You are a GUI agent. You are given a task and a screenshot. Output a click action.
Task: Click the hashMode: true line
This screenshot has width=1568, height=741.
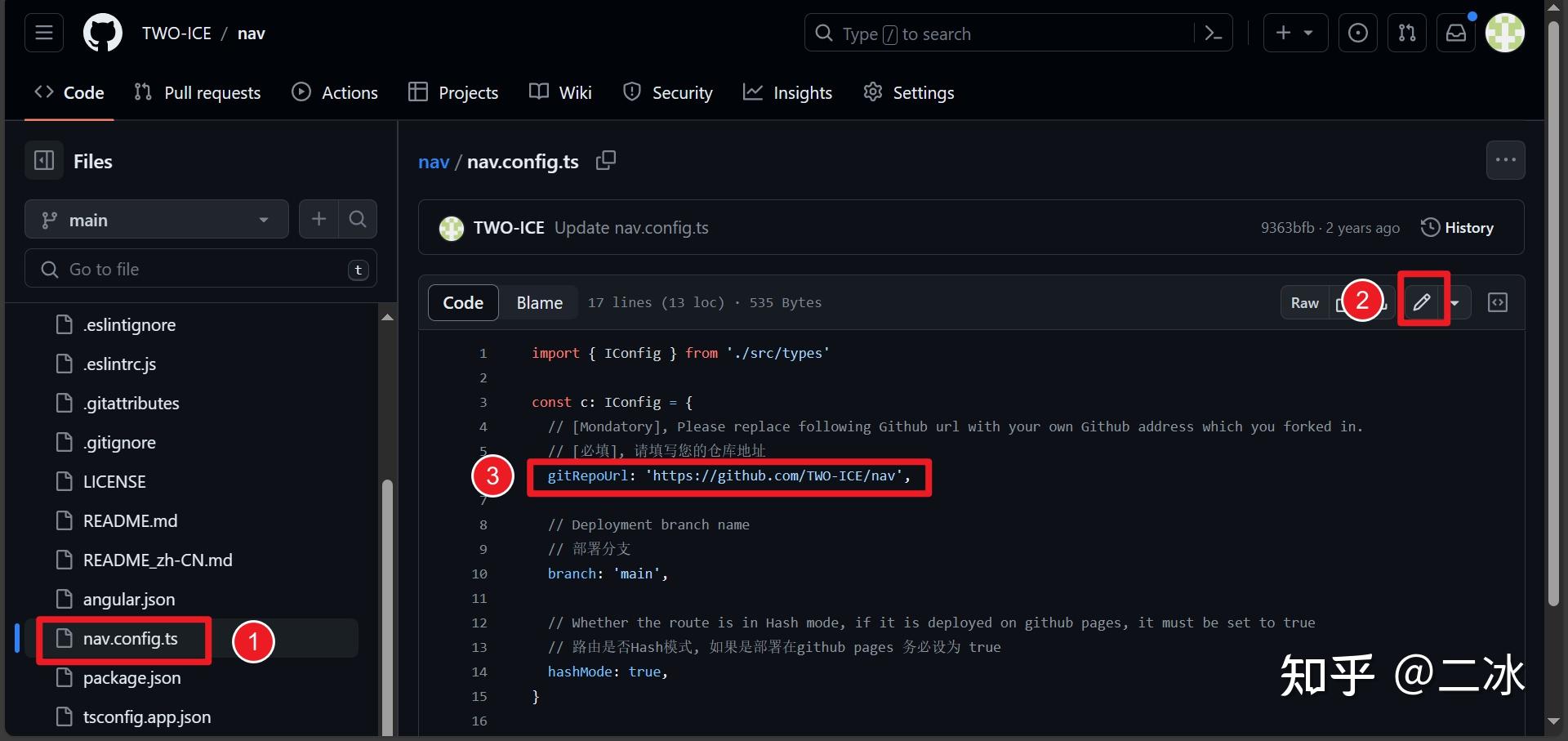point(608,672)
